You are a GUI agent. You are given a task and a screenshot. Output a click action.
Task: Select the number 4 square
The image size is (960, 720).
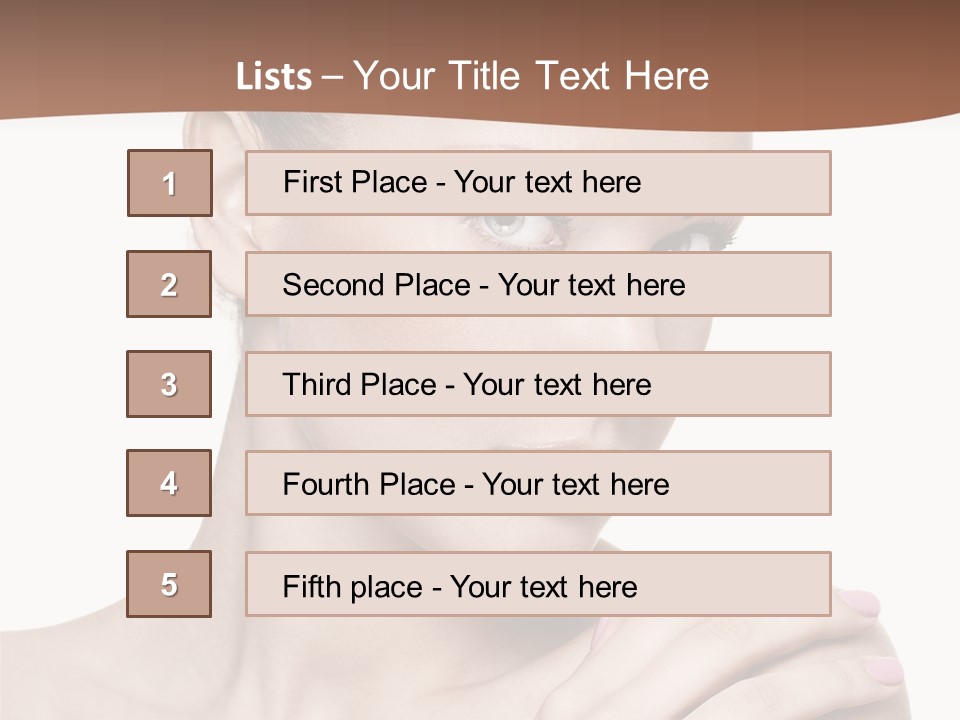[169, 483]
